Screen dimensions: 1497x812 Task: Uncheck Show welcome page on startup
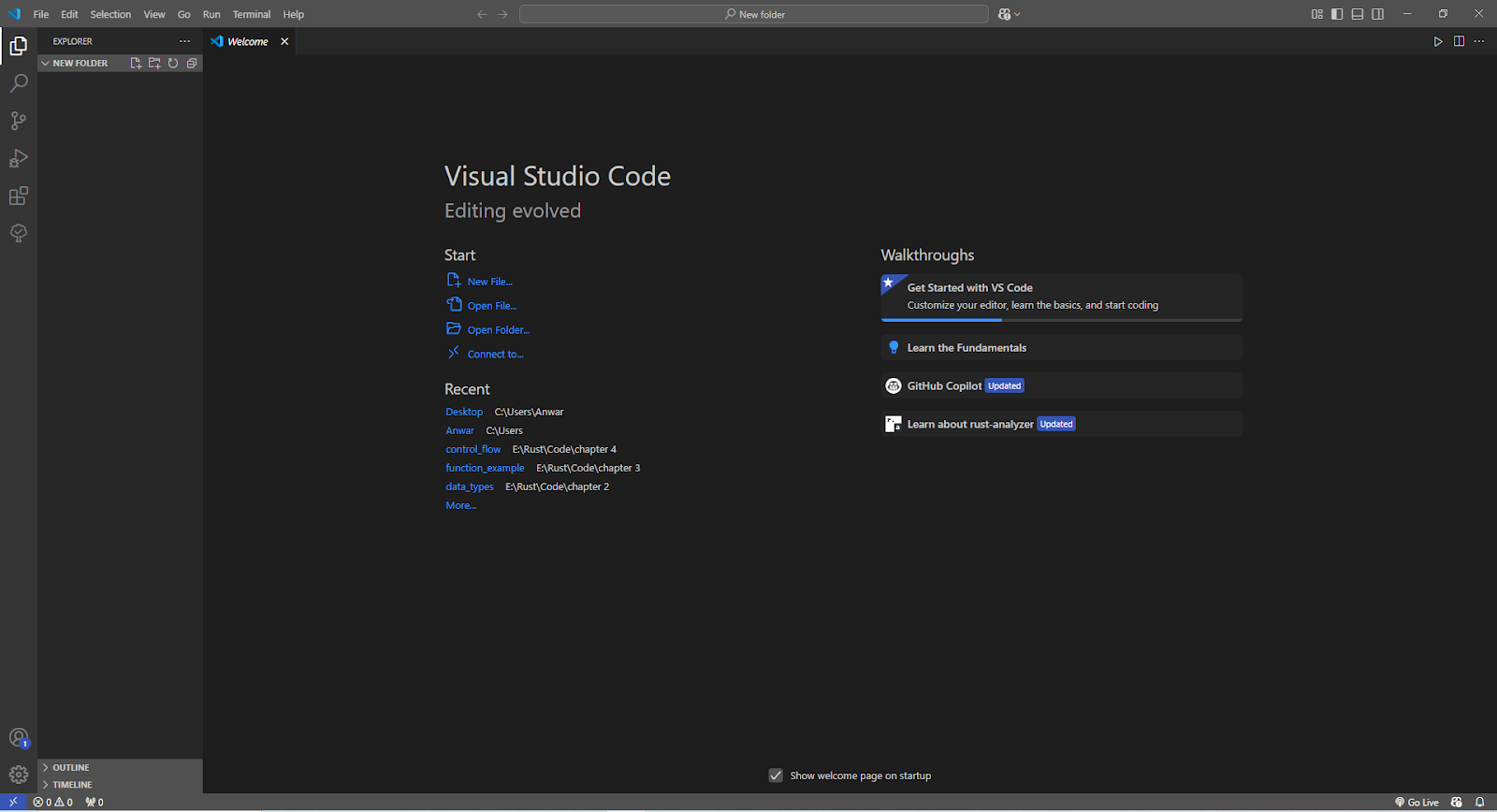(x=776, y=776)
